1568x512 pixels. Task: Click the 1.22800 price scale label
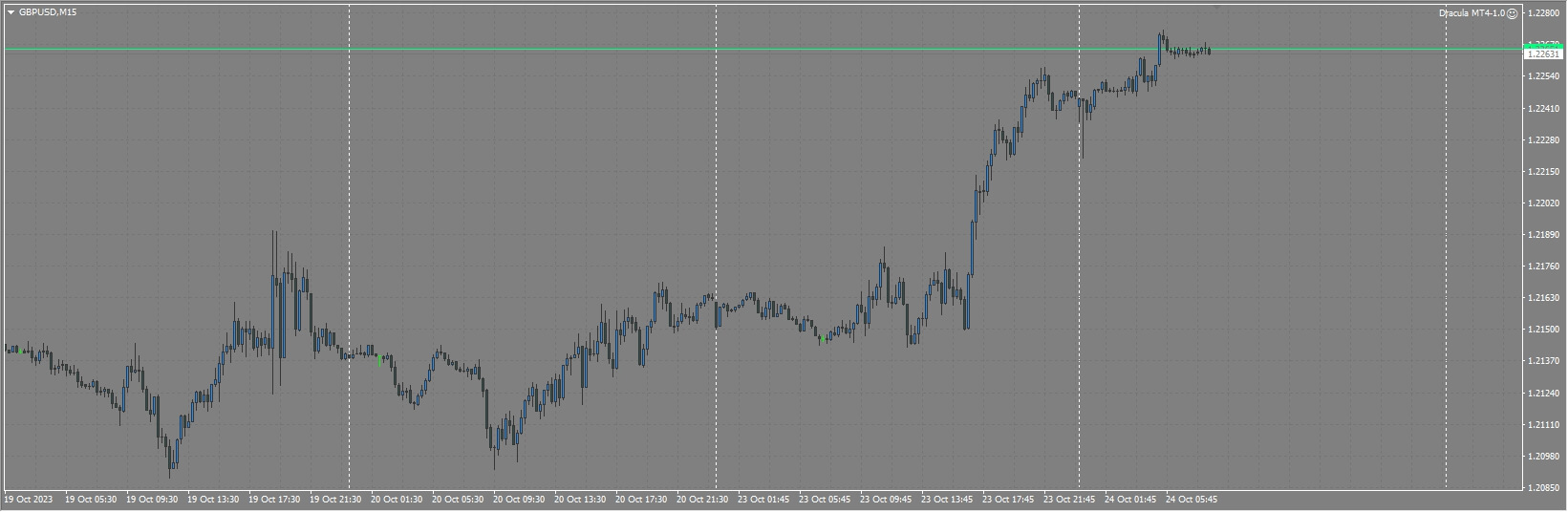pyautogui.click(x=1543, y=13)
